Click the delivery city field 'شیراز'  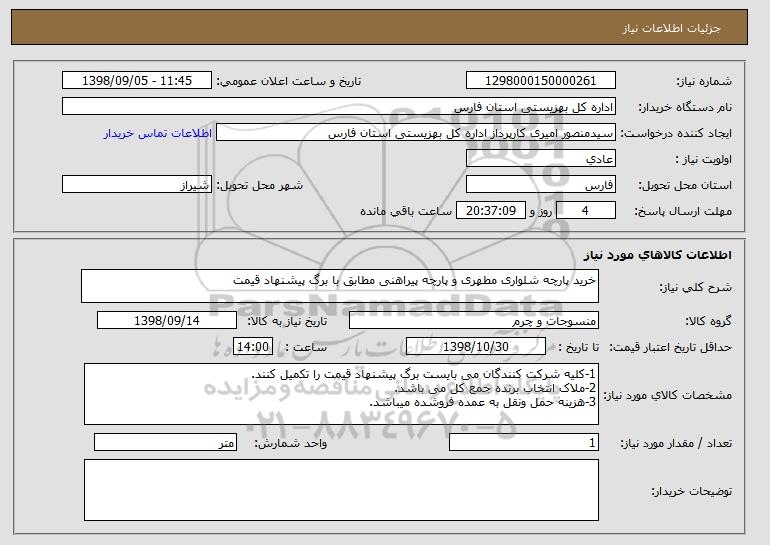tap(137, 185)
